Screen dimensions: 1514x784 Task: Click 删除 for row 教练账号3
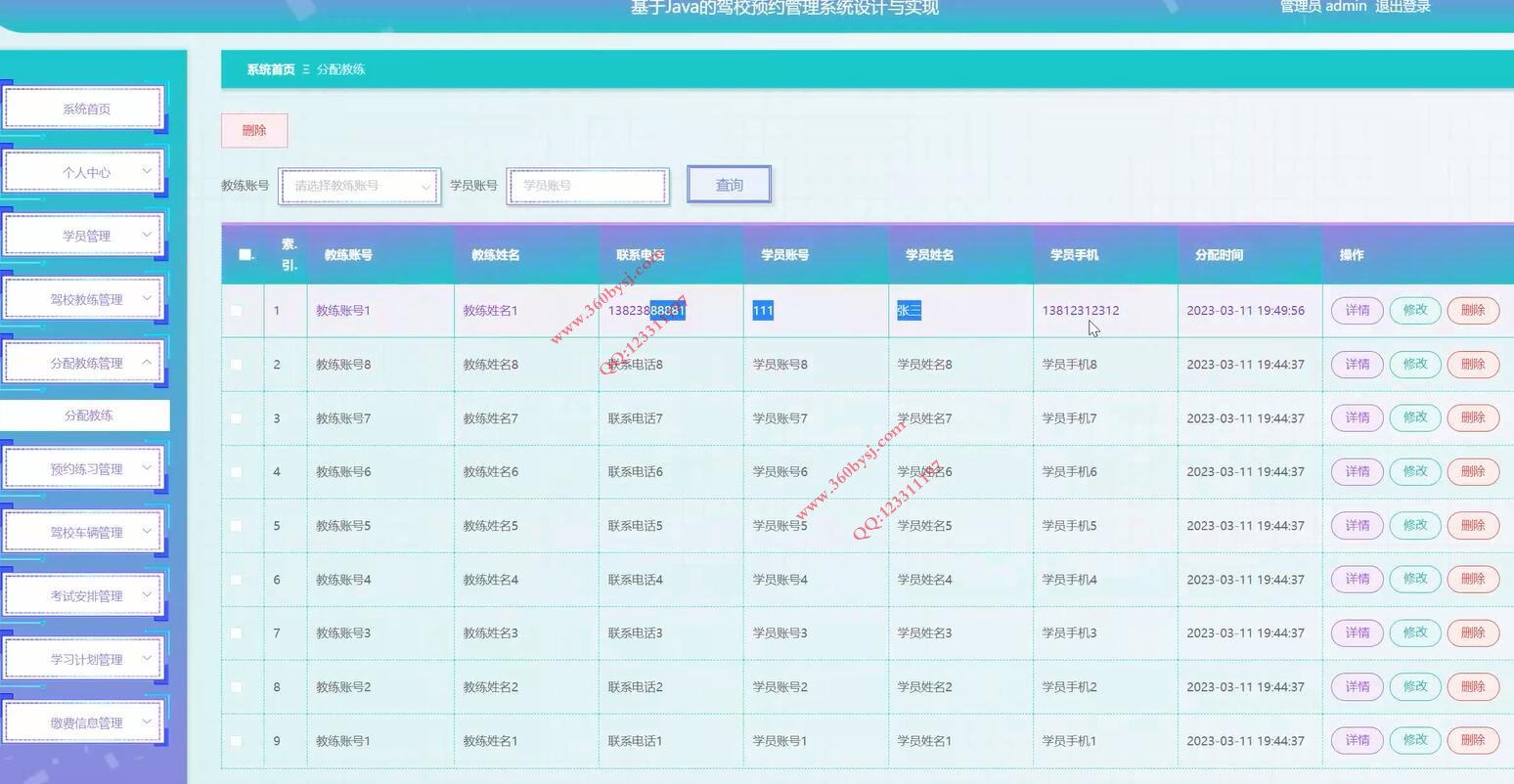click(x=1473, y=633)
